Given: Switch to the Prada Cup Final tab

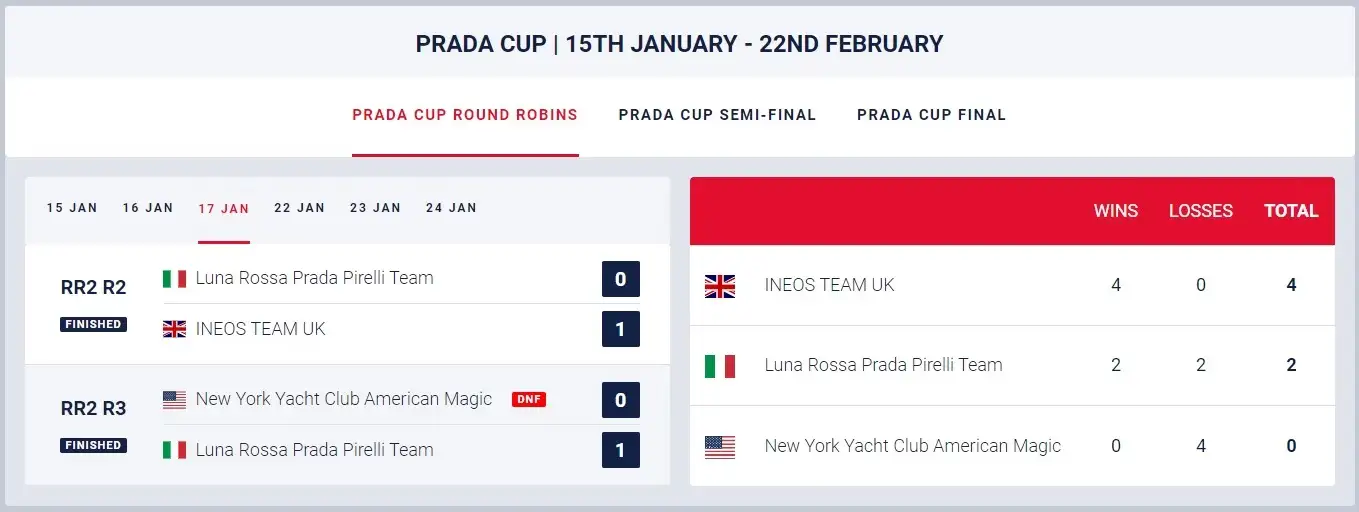Looking at the screenshot, I should [931, 115].
